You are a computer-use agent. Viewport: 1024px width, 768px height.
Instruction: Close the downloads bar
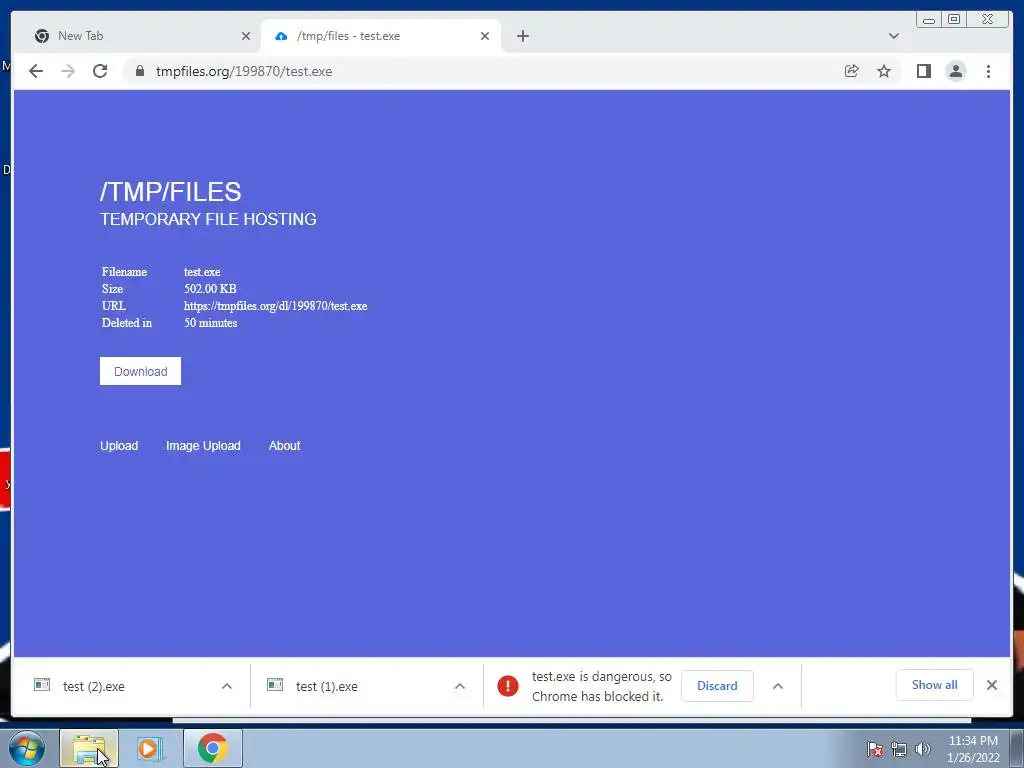(x=992, y=685)
